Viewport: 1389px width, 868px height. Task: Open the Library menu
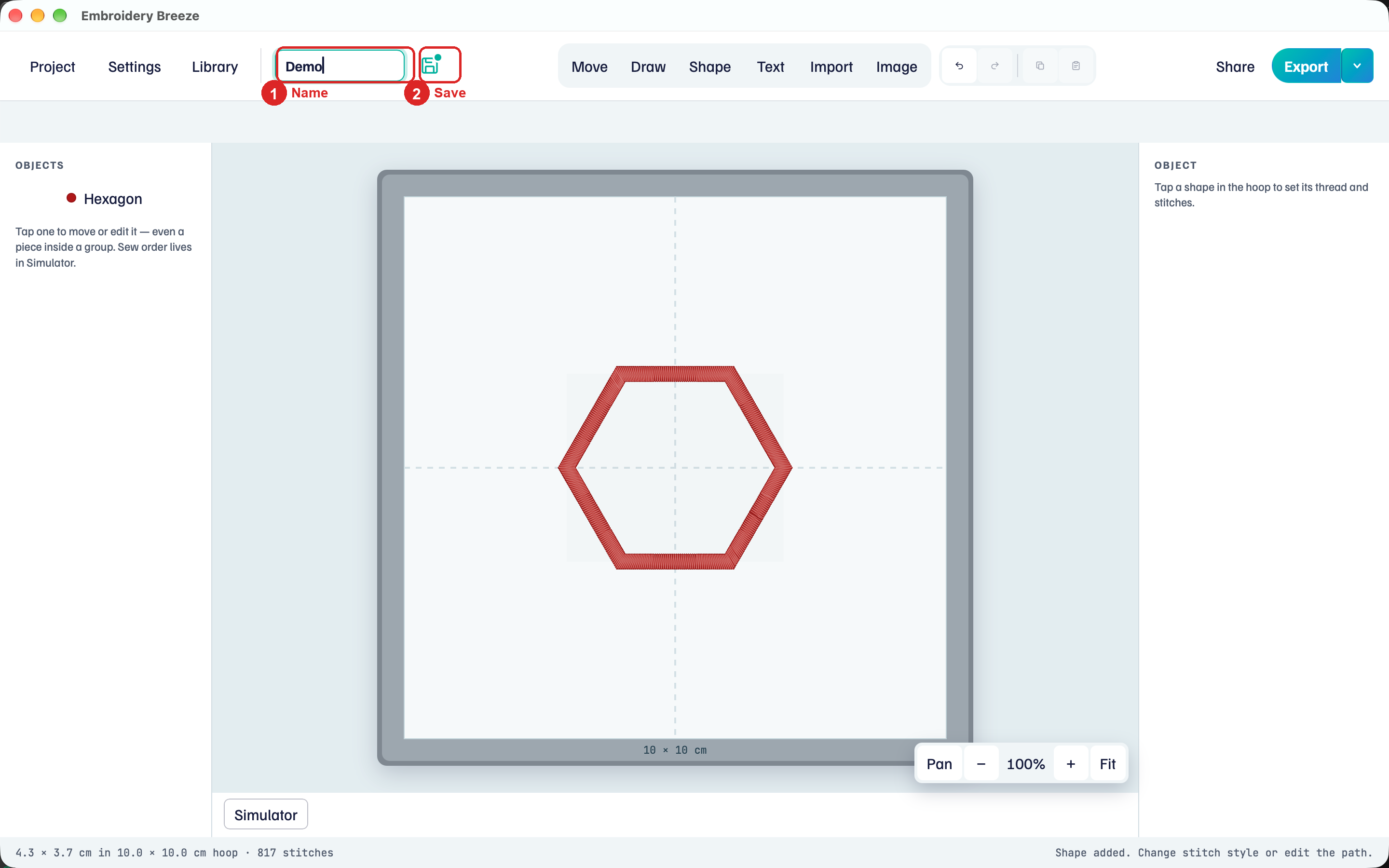(215, 67)
